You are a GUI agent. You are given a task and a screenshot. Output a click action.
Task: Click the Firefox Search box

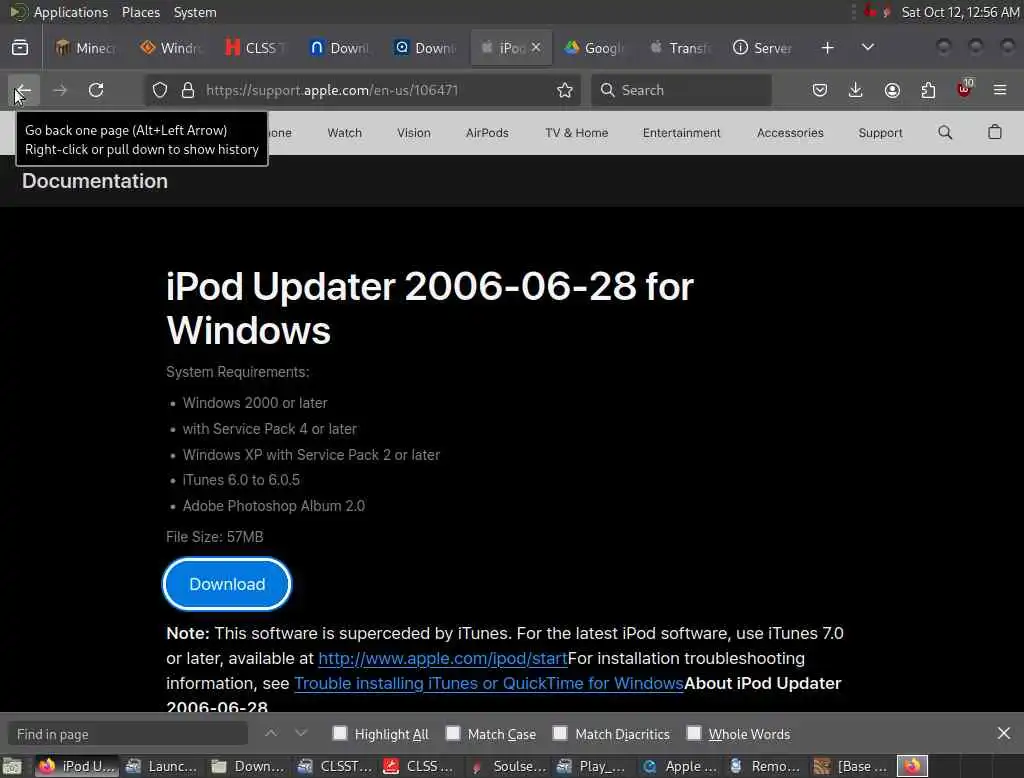click(x=681, y=90)
